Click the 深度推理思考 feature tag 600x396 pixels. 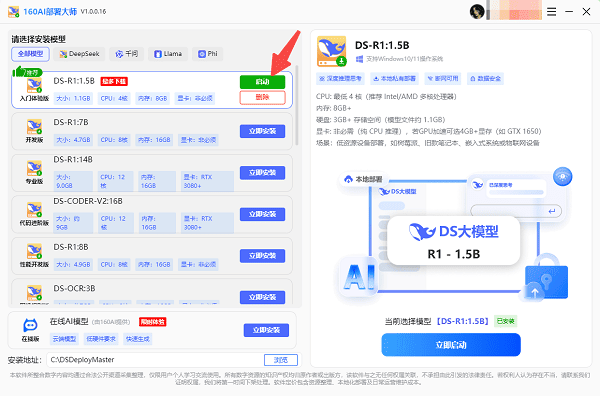[340, 78]
